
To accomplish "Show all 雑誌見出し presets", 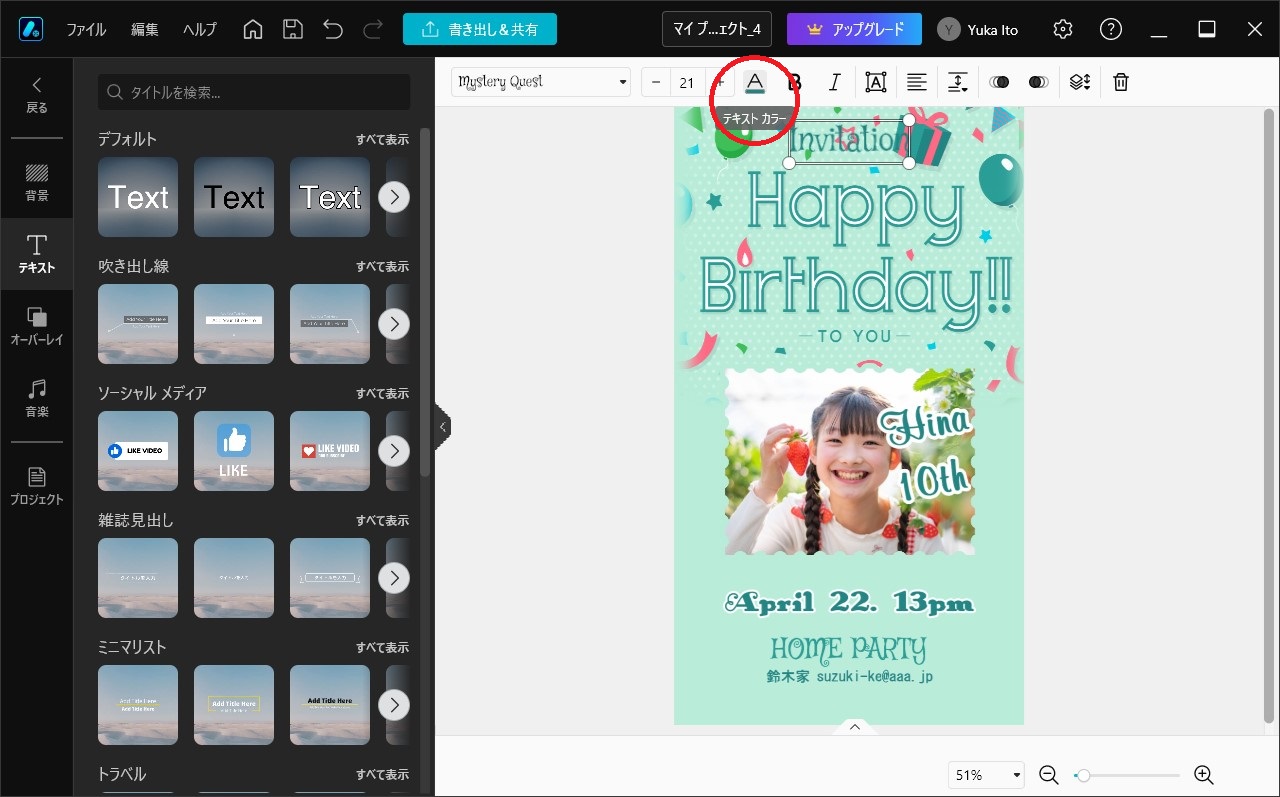I will pos(383,521).
